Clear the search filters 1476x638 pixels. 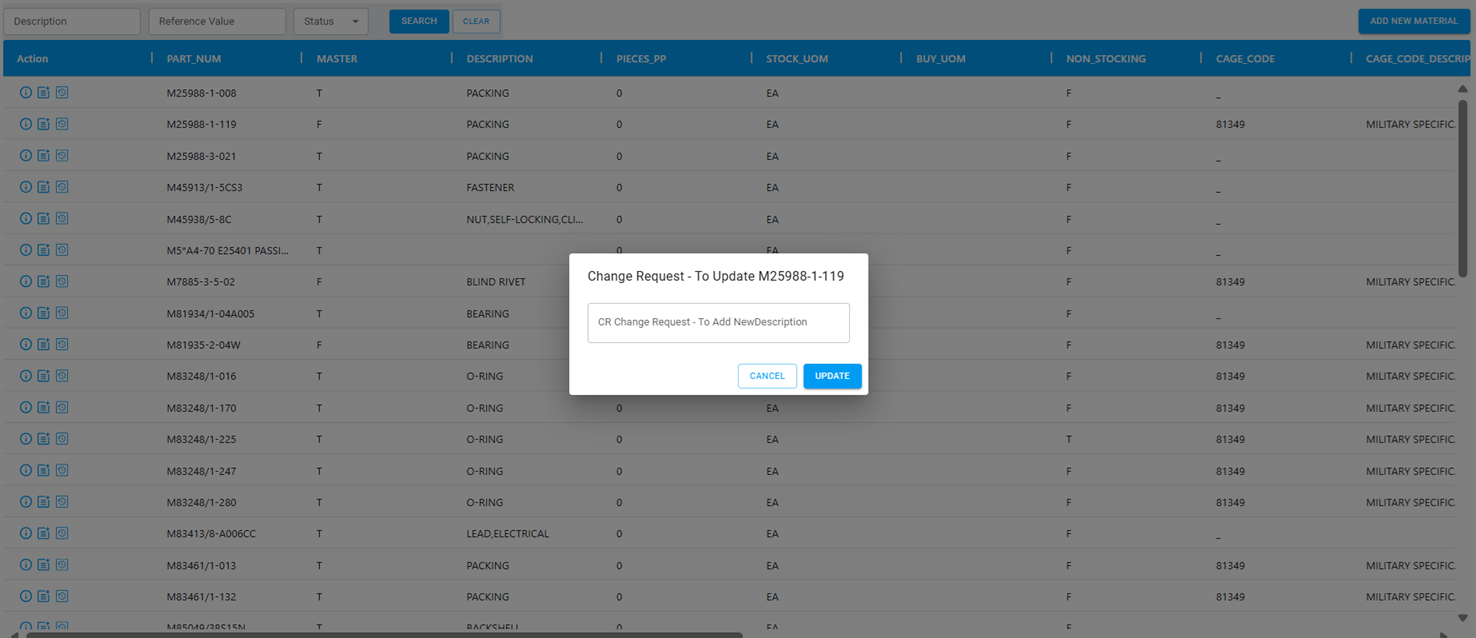click(476, 21)
